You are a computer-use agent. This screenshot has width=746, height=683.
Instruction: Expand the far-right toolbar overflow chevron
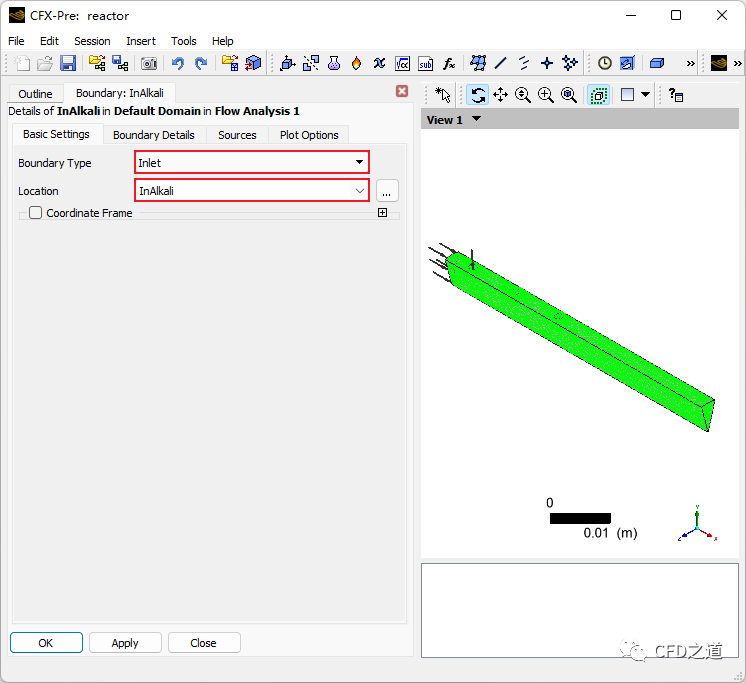tap(737, 63)
